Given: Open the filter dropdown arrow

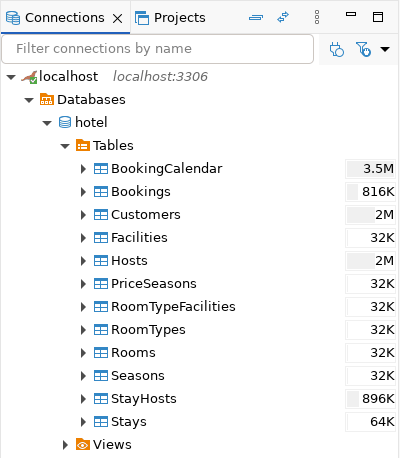Looking at the screenshot, I should [385, 50].
